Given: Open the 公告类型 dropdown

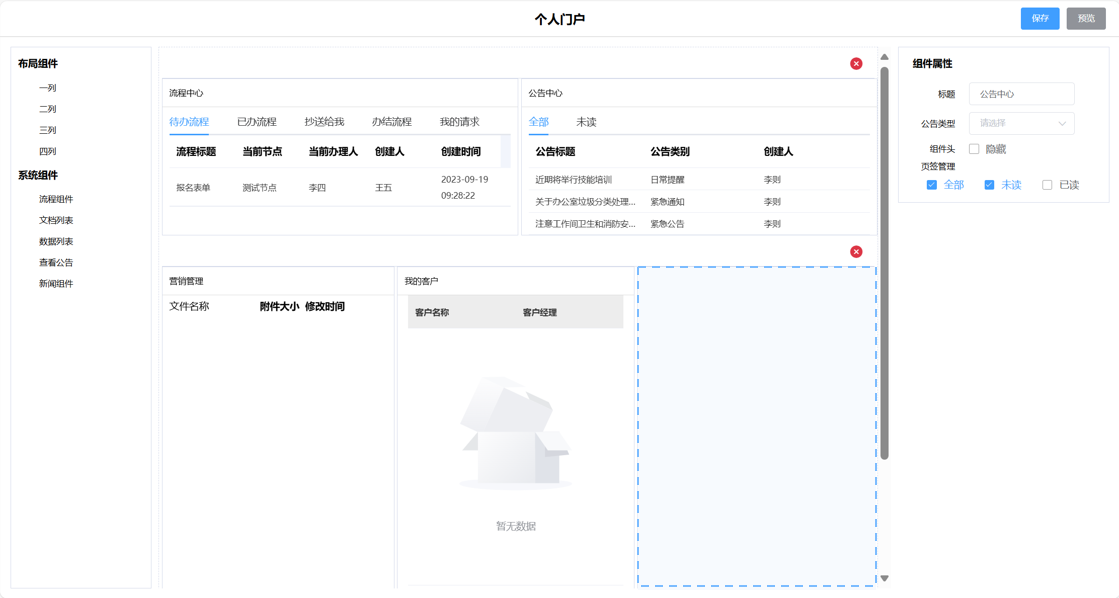Looking at the screenshot, I should (x=1021, y=124).
